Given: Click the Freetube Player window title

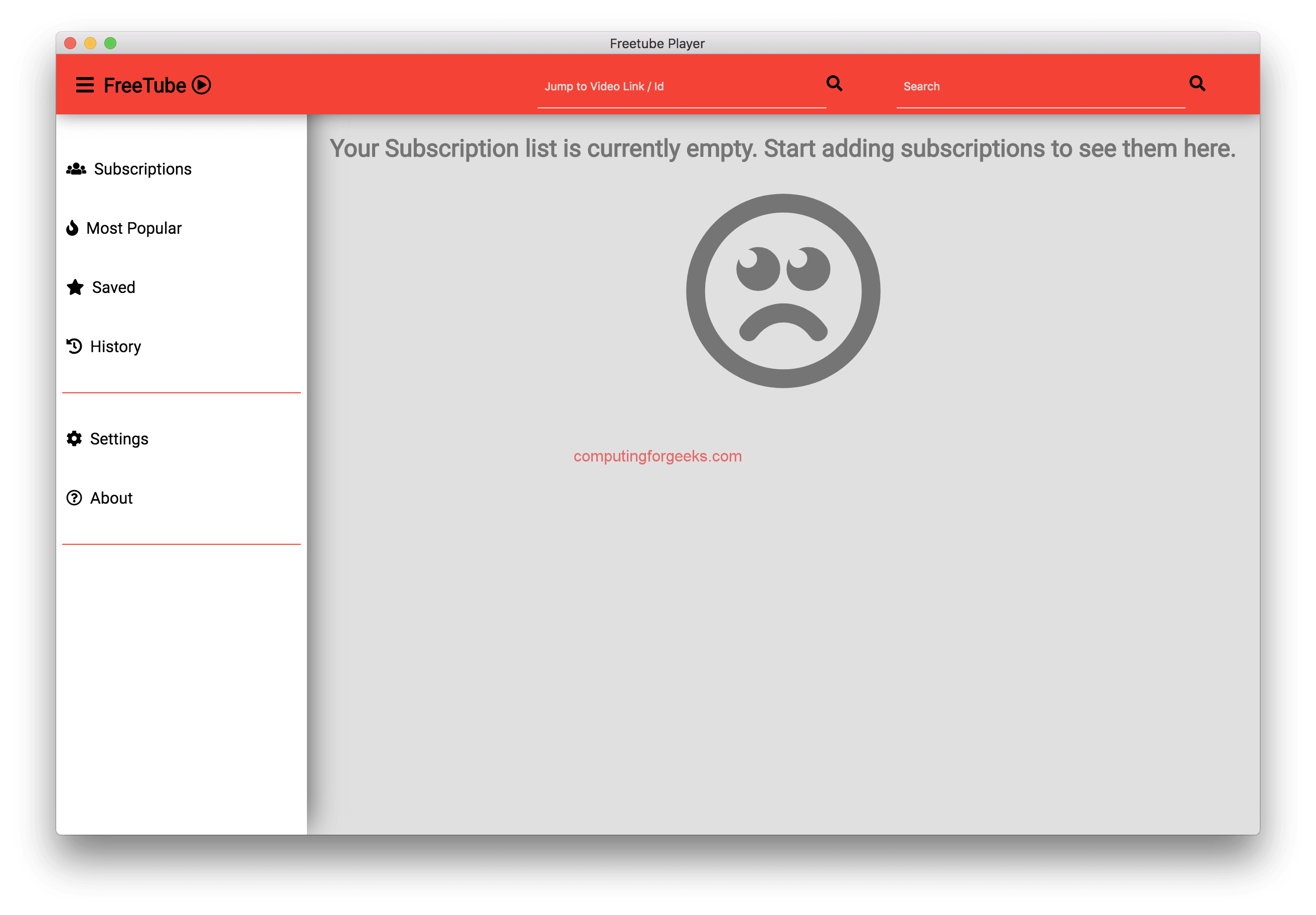Looking at the screenshot, I should (x=657, y=44).
